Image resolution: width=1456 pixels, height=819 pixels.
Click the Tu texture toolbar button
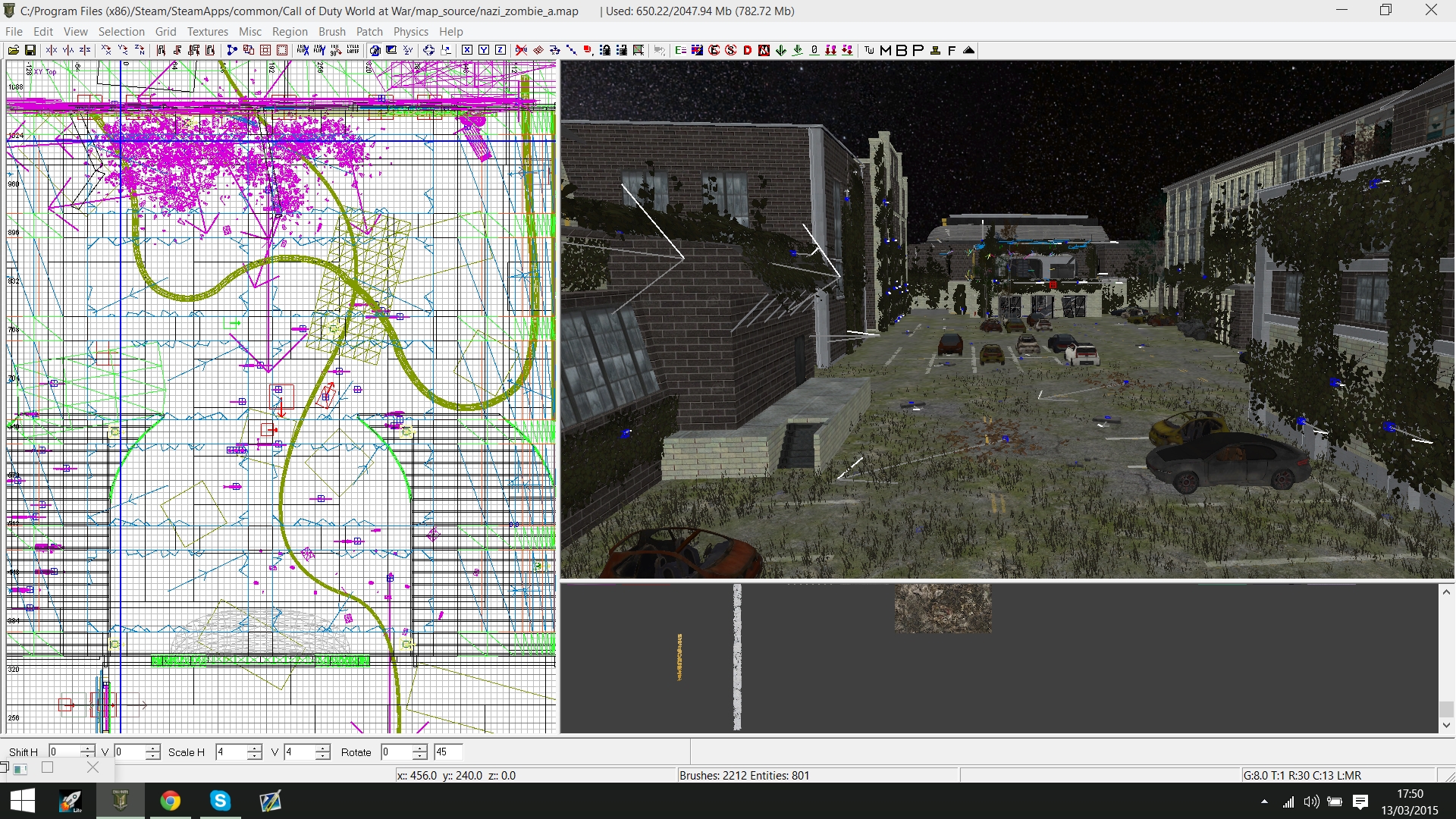(869, 50)
